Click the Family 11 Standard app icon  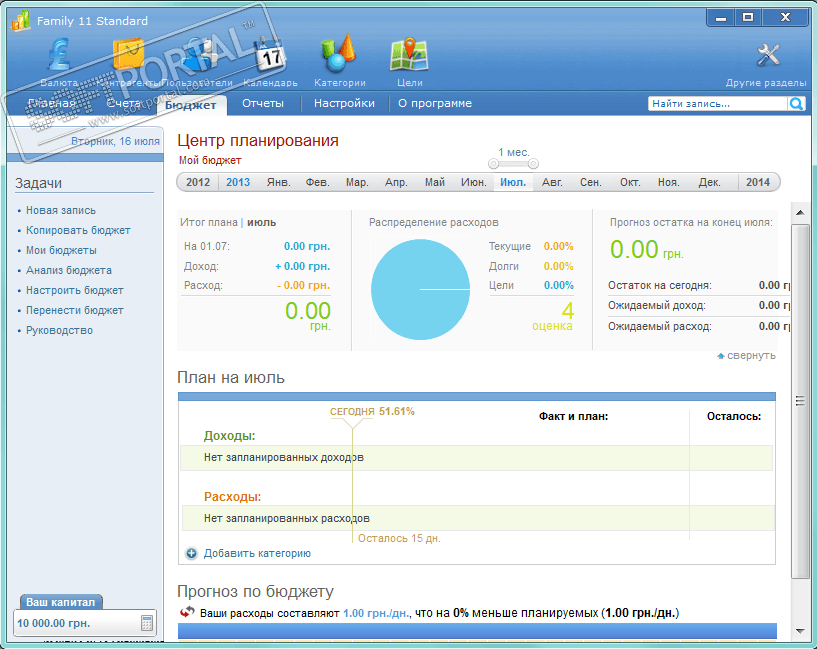click(x=21, y=21)
